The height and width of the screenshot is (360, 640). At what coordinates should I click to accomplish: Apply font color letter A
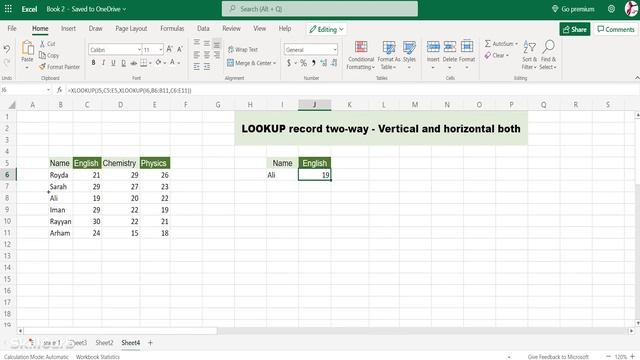point(173,62)
